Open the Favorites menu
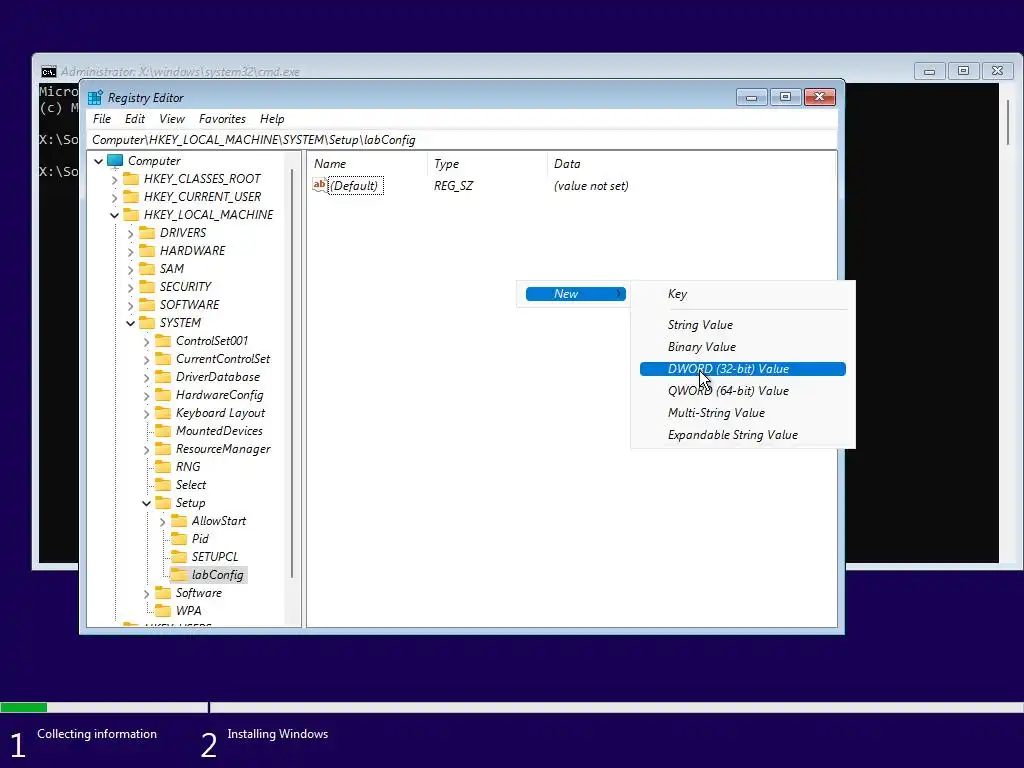Image resolution: width=1024 pixels, height=768 pixels. tap(222, 119)
